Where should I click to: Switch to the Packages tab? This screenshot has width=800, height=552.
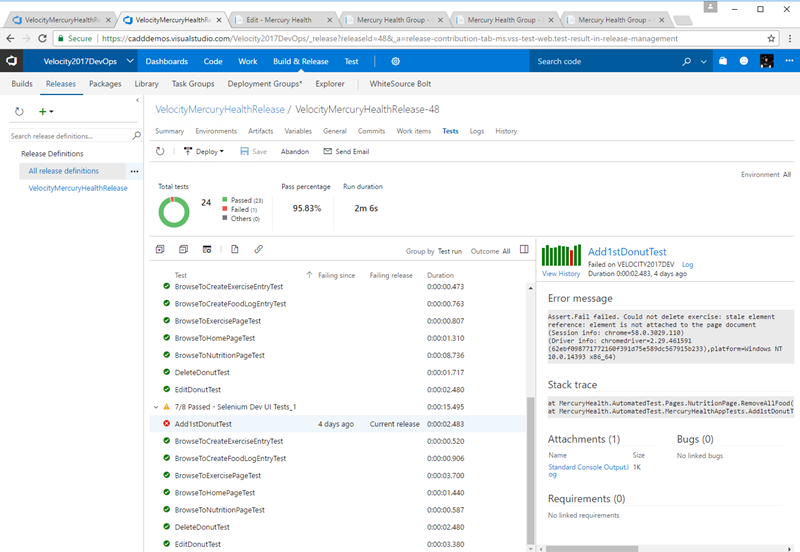(x=105, y=84)
